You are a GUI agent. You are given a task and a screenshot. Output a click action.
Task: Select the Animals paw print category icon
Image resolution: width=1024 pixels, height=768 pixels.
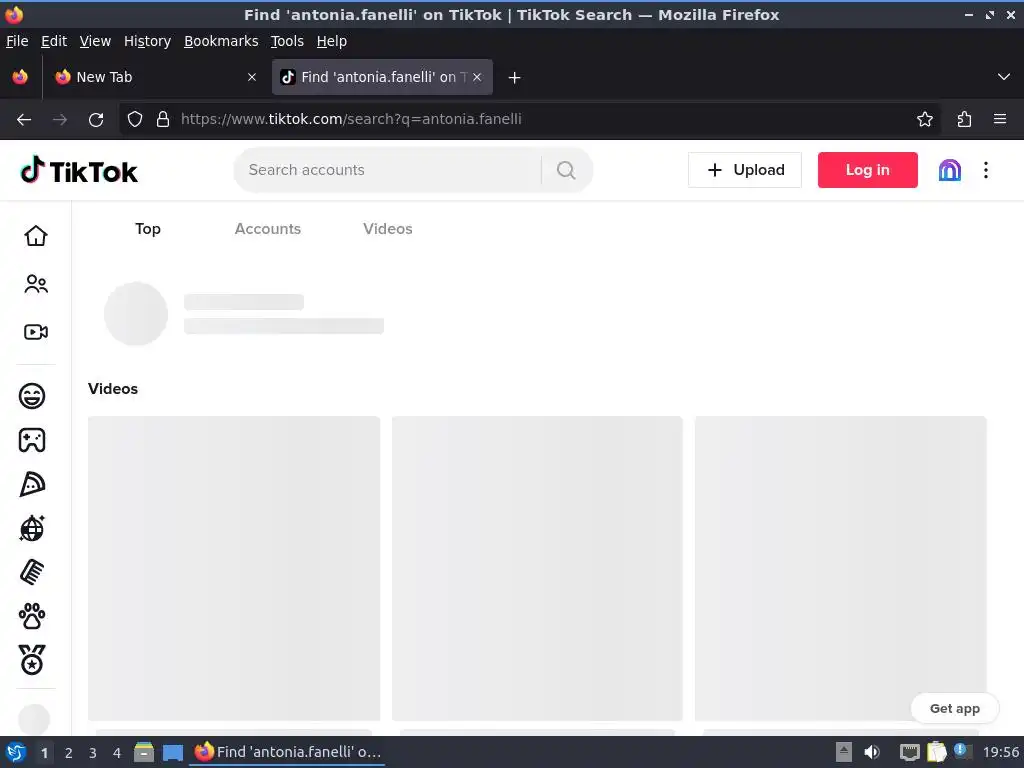pos(32,616)
